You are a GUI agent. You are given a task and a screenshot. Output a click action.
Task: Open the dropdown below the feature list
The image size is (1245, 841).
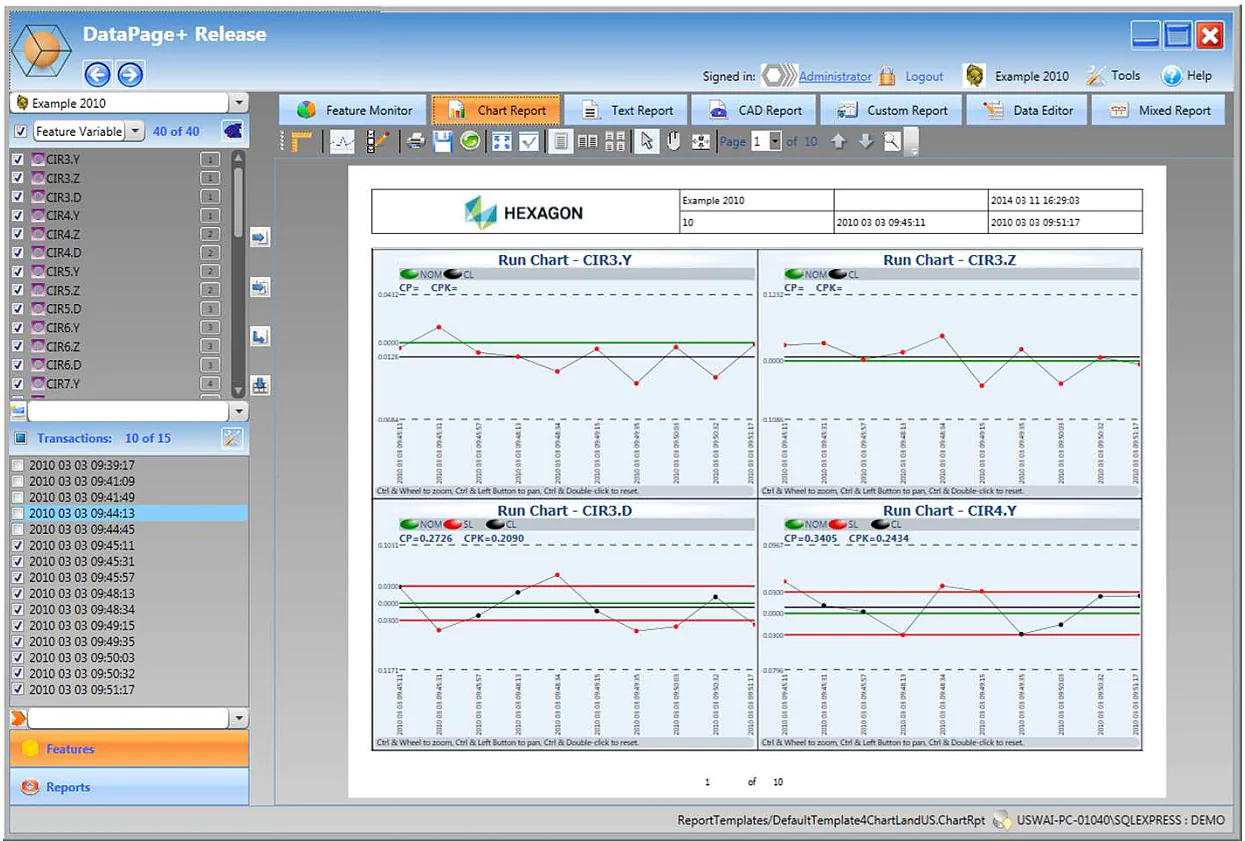[238, 411]
